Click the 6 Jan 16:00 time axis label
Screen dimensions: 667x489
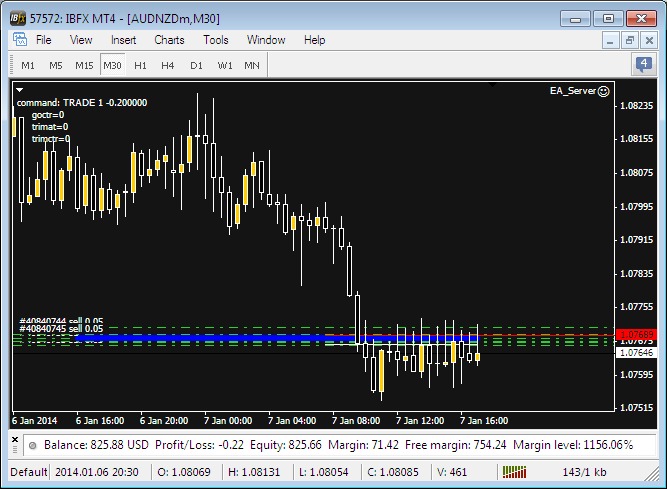pyautogui.click(x=100, y=421)
